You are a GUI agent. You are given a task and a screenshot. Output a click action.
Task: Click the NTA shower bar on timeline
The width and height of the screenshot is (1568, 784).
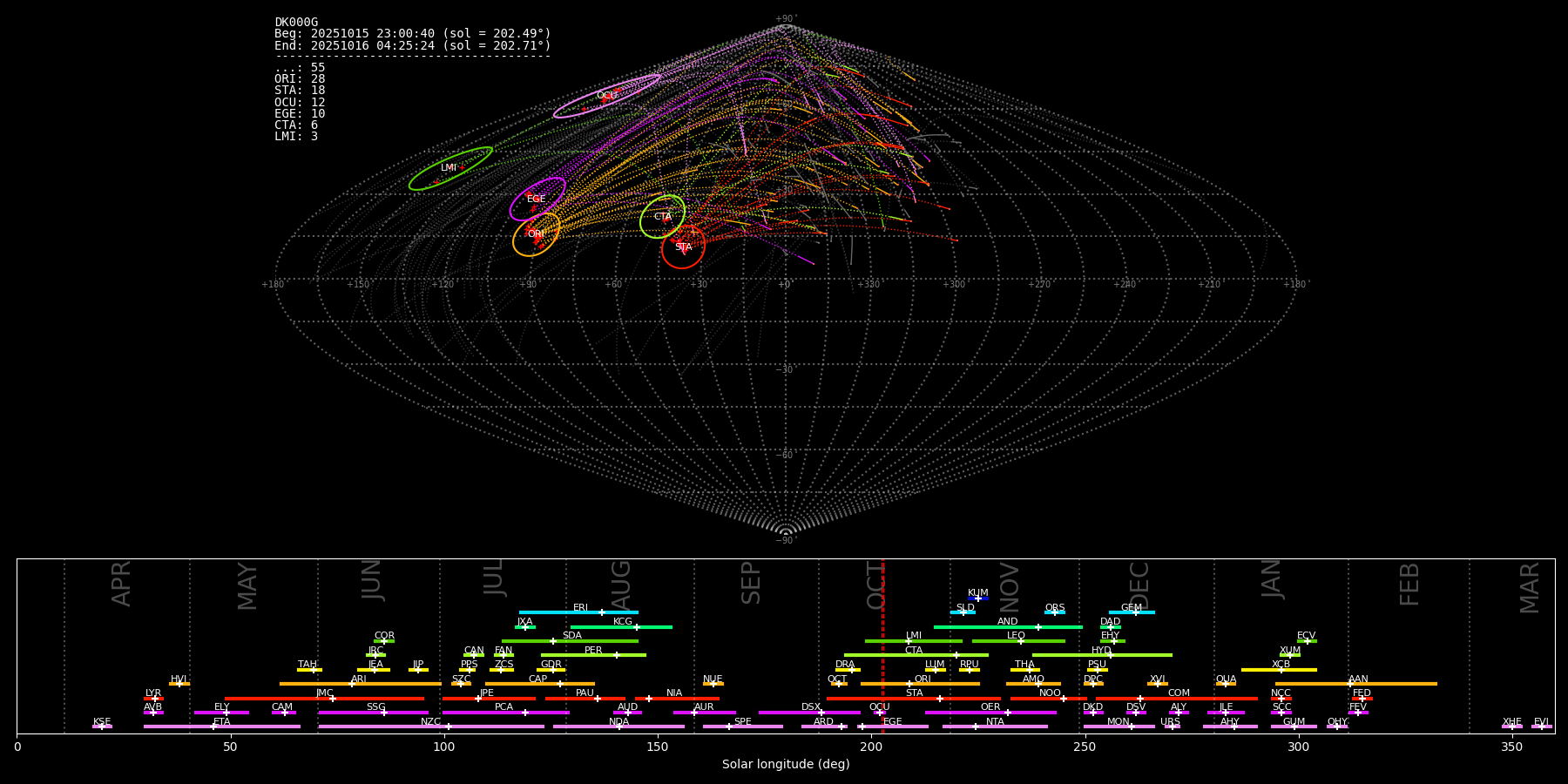click(x=995, y=727)
